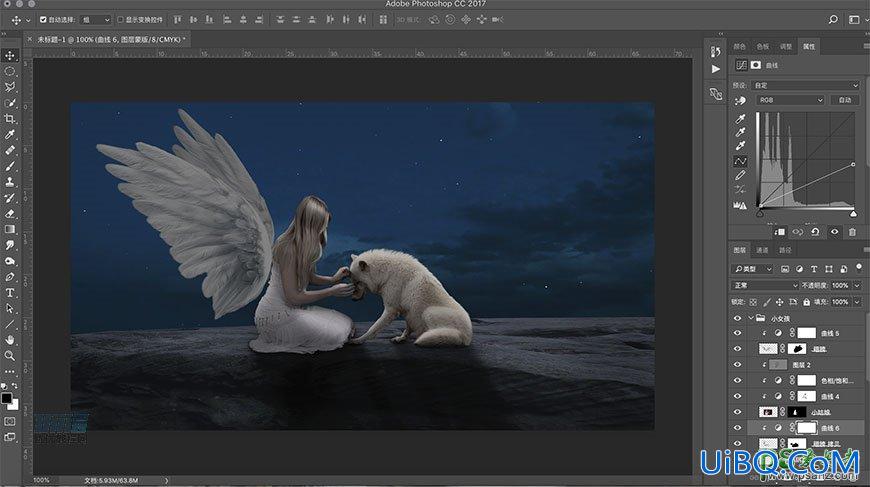Viewport: 870px width, 487px height.
Task: Enable Show Transform Controls checkbox
Action: tap(120, 19)
